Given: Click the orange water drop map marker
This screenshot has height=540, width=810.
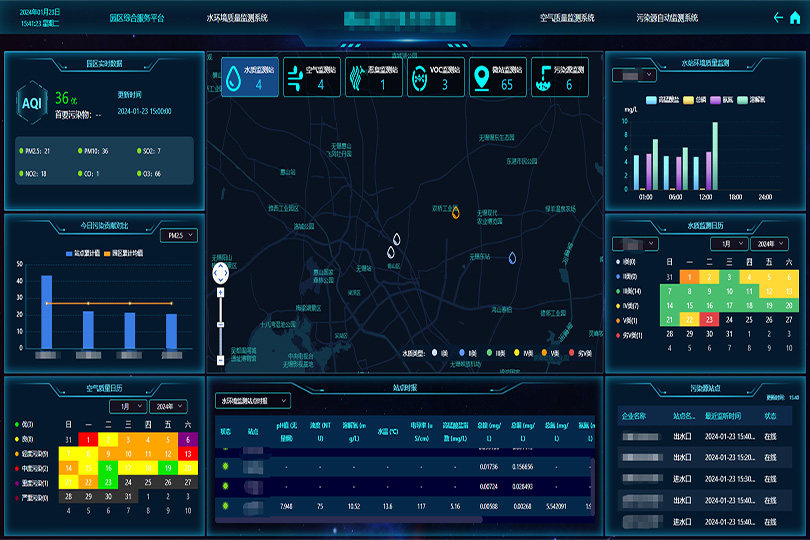Looking at the screenshot, I should [x=455, y=212].
